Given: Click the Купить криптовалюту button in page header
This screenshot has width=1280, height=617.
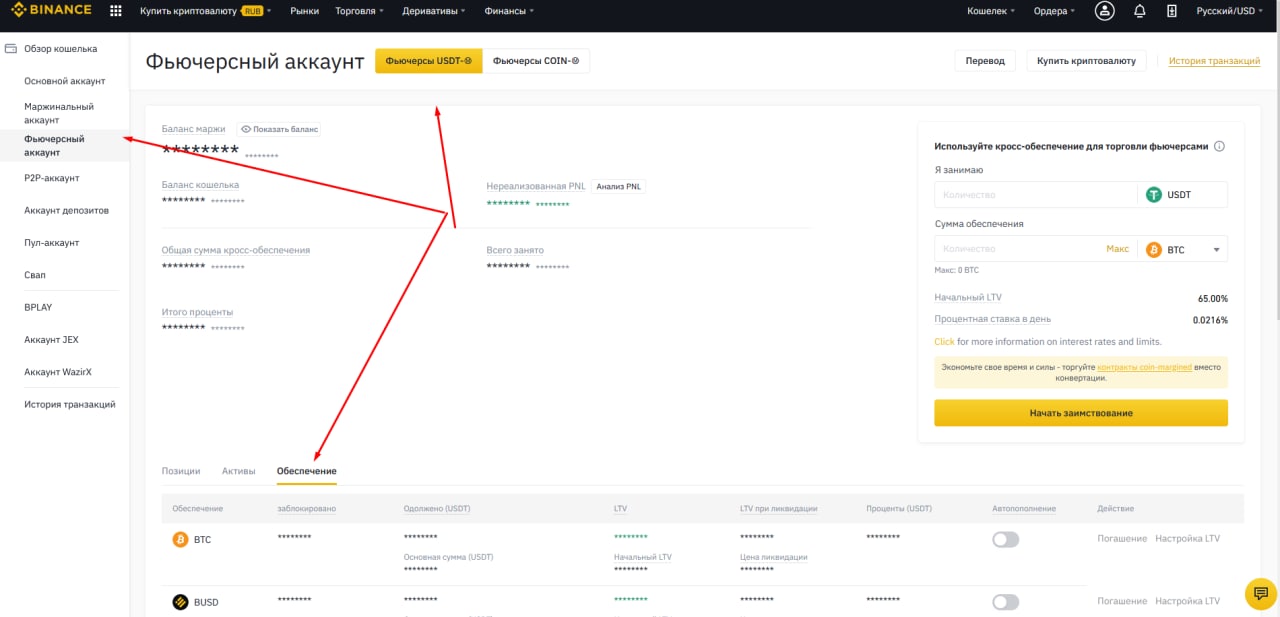Looking at the screenshot, I should pos(1086,61).
